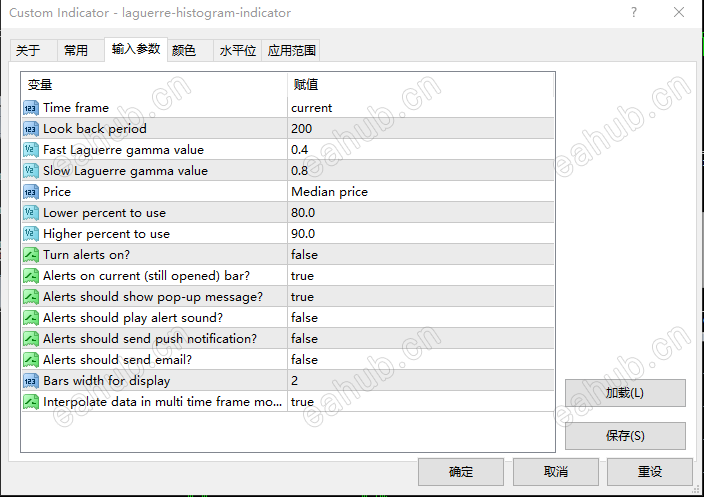Switch to the 应用范围 tab
Viewport: 704px width, 497px height.
click(x=291, y=50)
